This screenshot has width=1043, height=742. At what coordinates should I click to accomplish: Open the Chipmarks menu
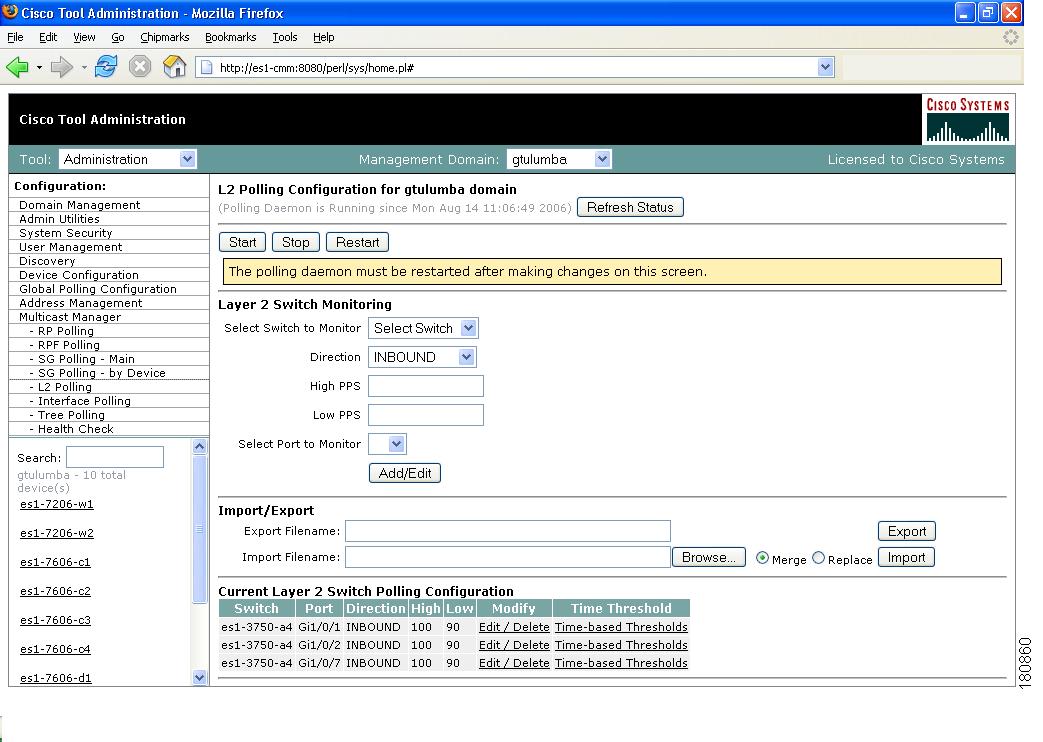(x=164, y=37)
